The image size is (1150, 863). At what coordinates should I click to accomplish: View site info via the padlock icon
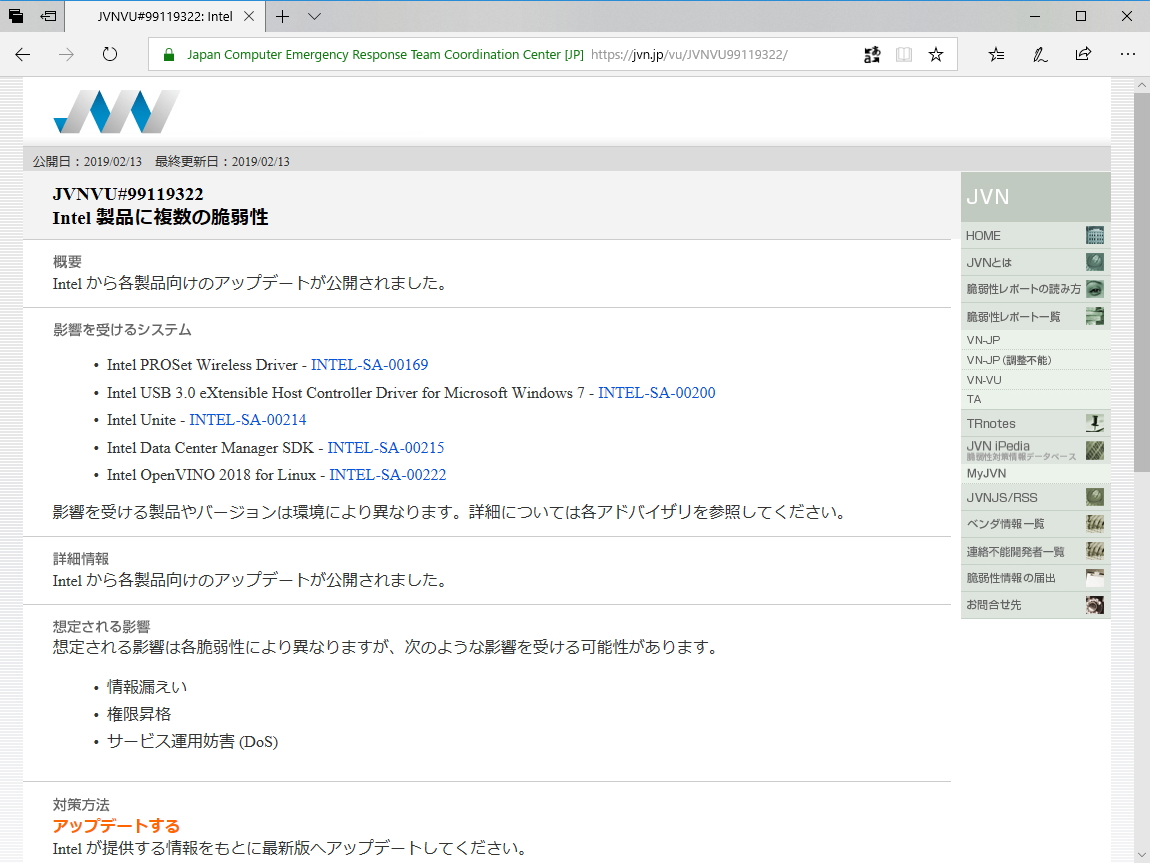point(168,54)
